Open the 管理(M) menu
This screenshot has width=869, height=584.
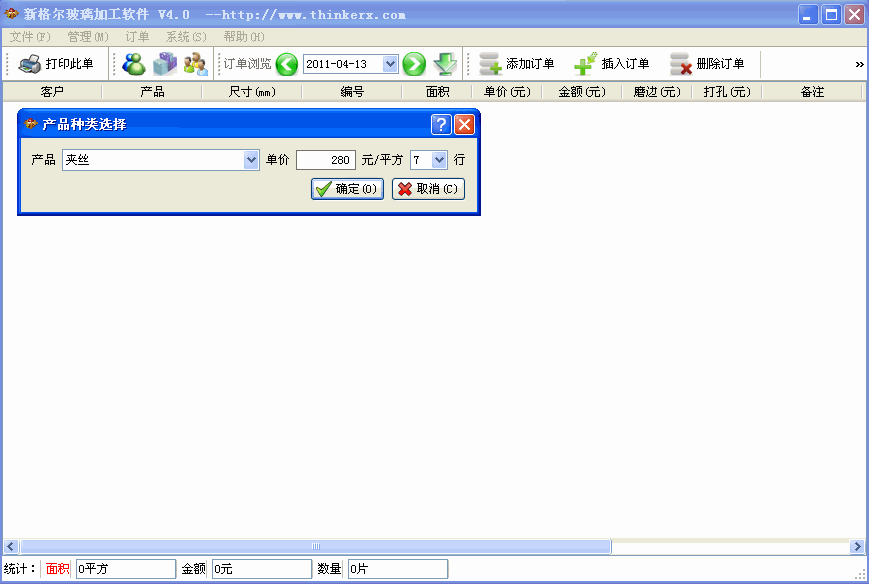88,37
